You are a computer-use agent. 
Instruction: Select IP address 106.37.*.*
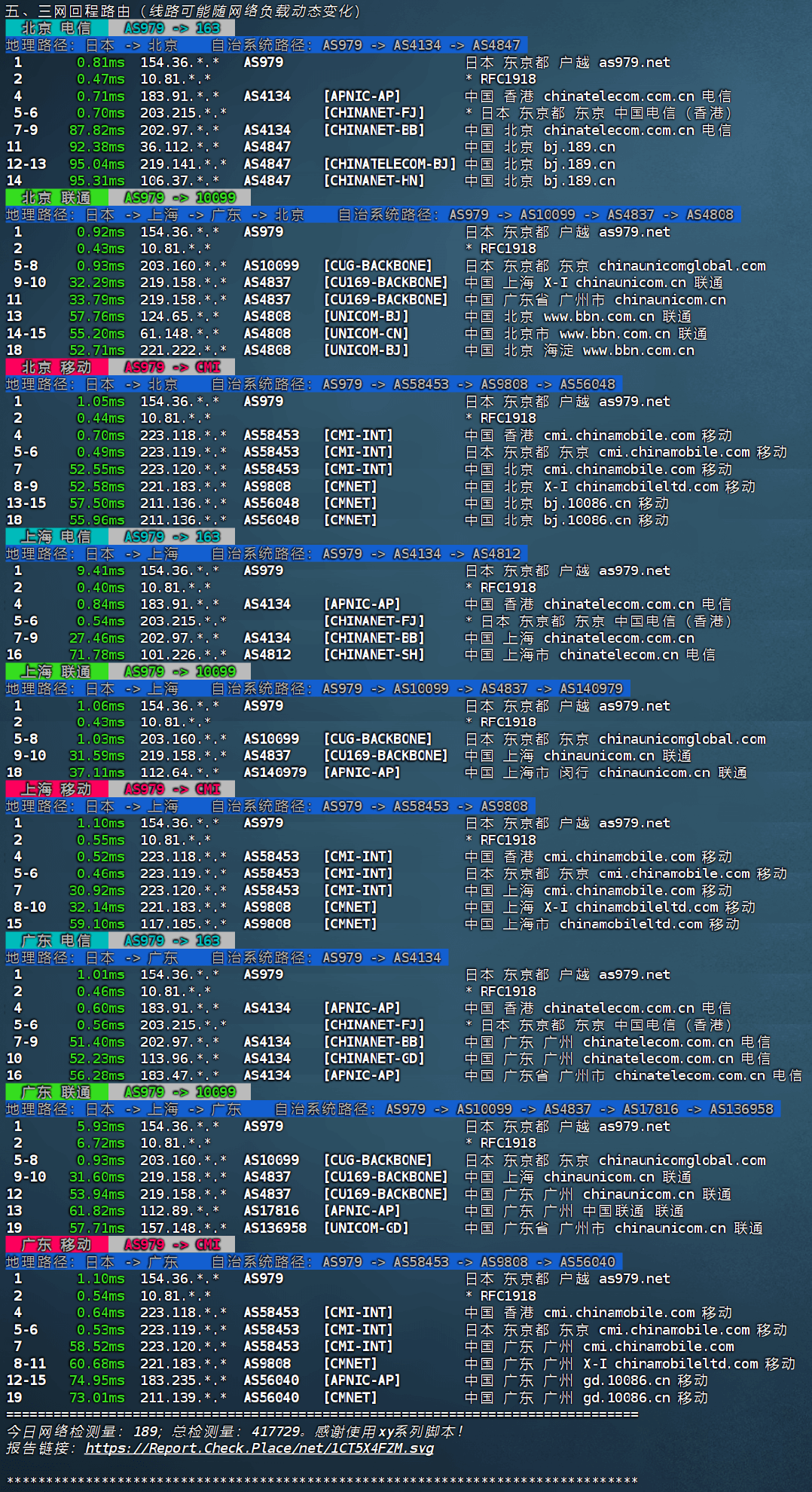point(180,181)
